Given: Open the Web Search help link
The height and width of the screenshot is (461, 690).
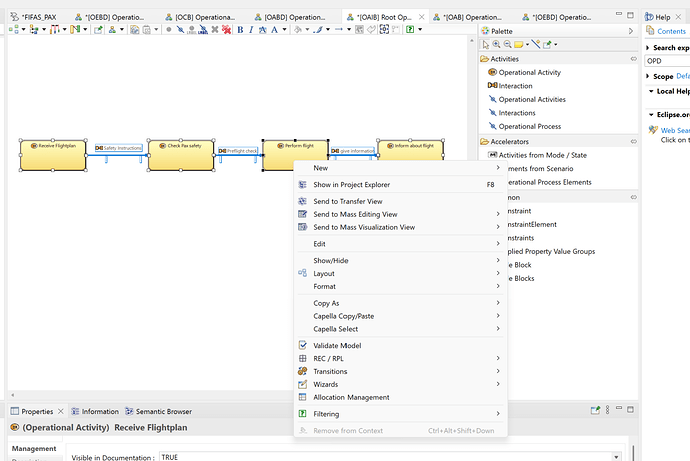Looking at the screenshot, I should (x=674, y=130).
